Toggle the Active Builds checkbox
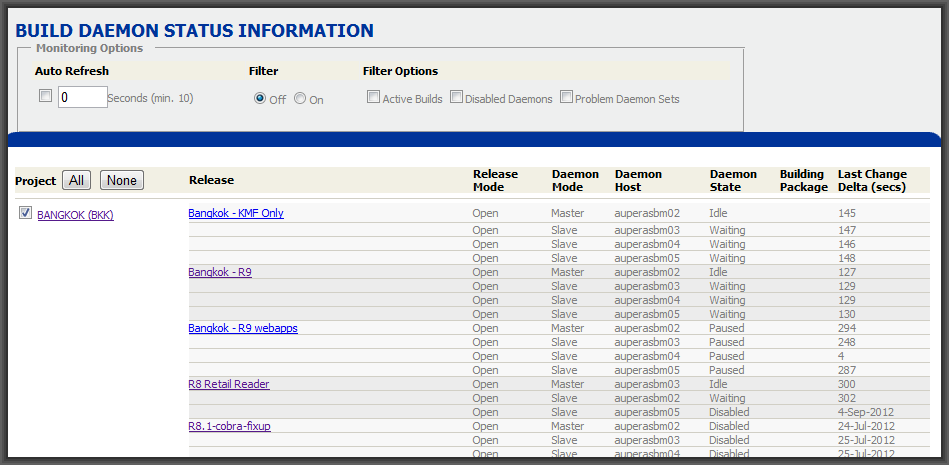This screenshot has height=465, width=949. pos(373,98)
